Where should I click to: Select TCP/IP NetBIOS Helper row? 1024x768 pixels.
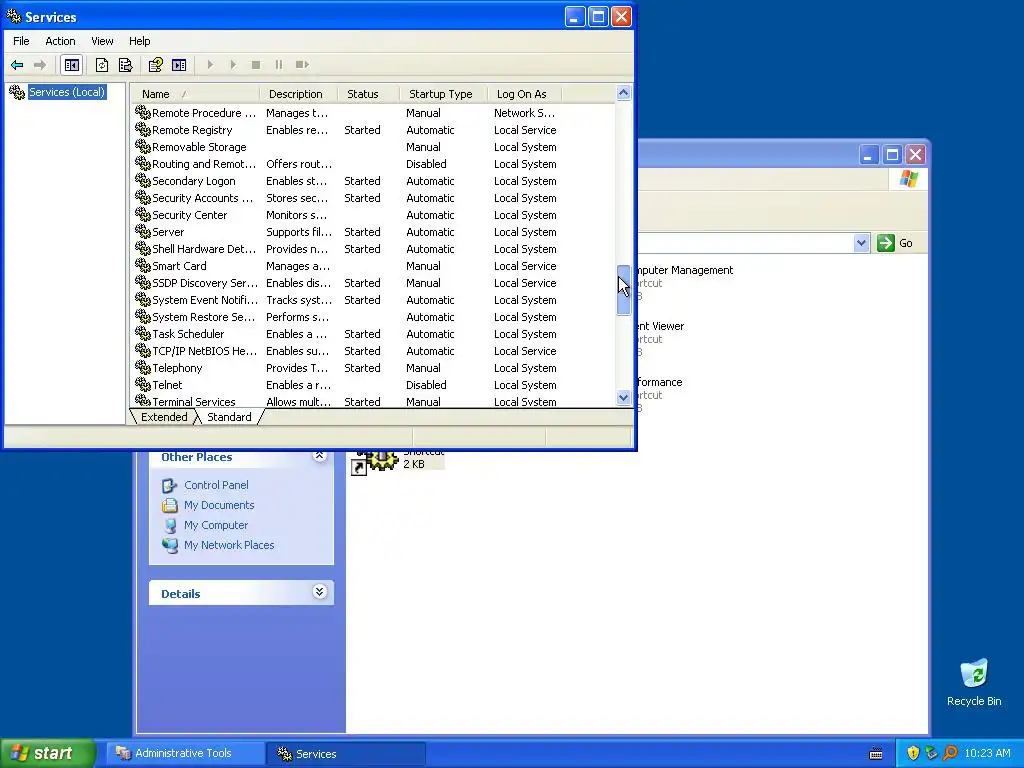tap(204, 351)
